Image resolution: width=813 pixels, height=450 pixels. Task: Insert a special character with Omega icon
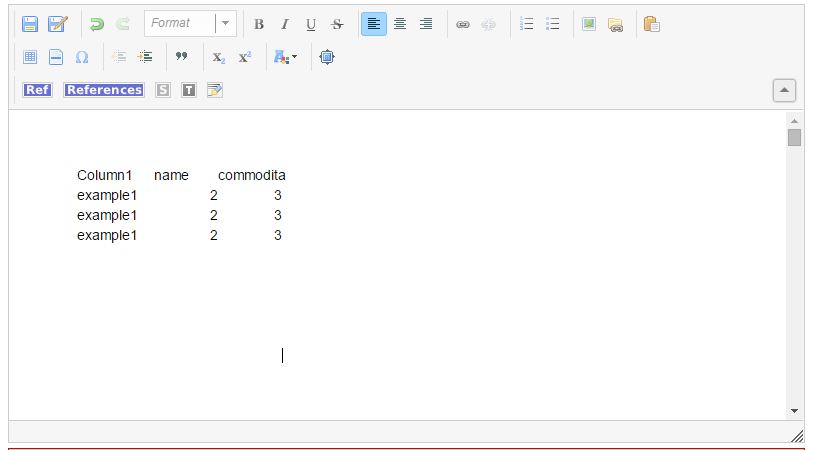[x=82, y=57]
